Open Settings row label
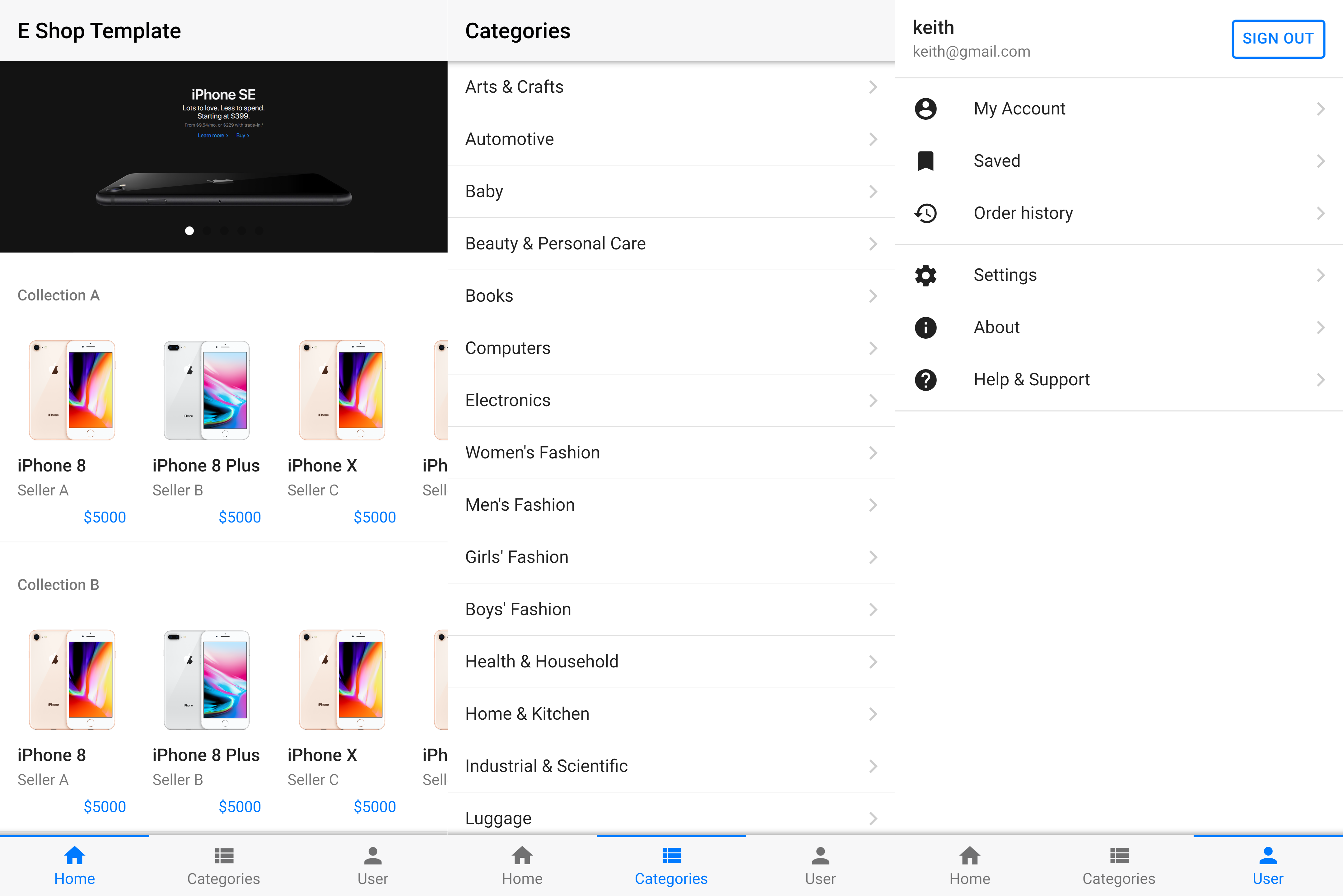Viewport: 1343px width, 896px height. coord(1005,276)
